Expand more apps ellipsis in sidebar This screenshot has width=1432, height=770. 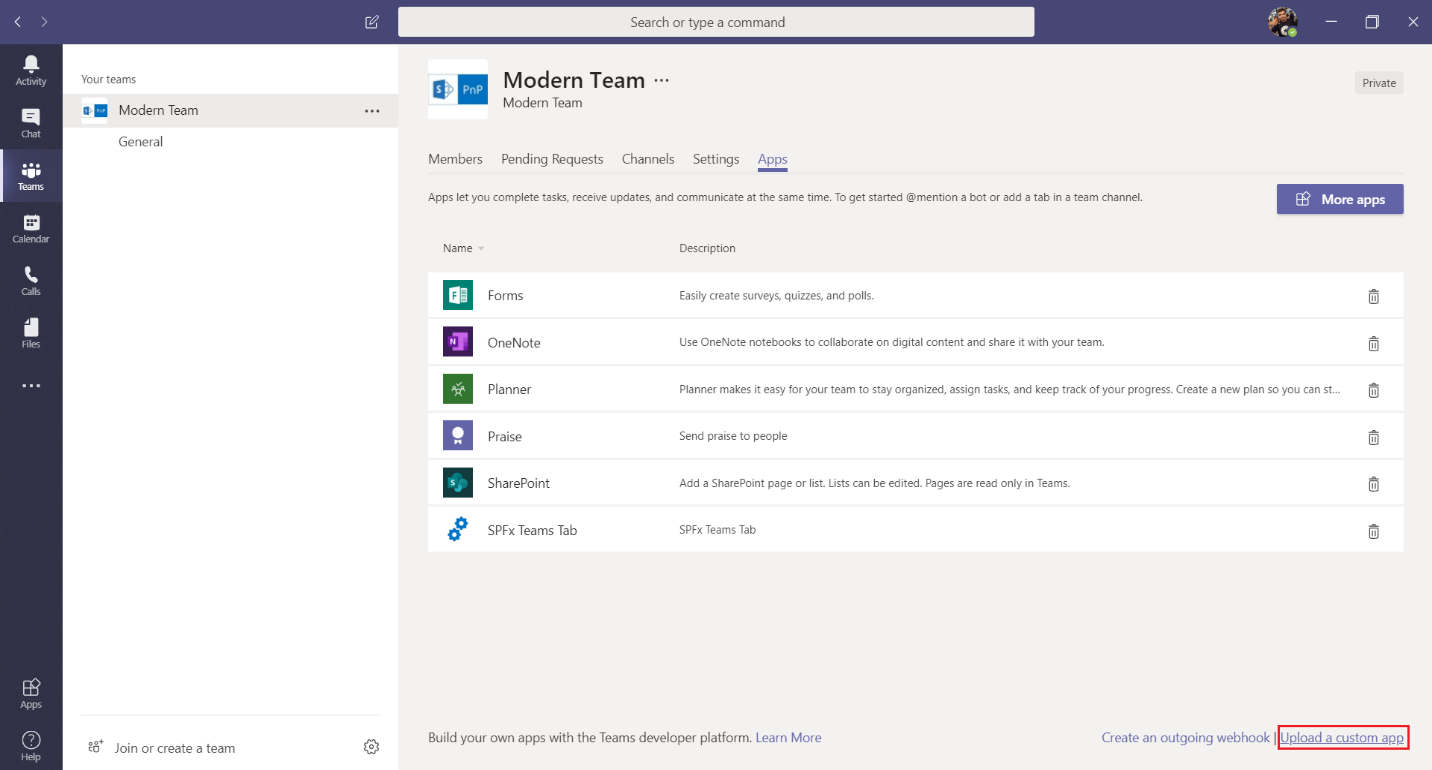31,386
